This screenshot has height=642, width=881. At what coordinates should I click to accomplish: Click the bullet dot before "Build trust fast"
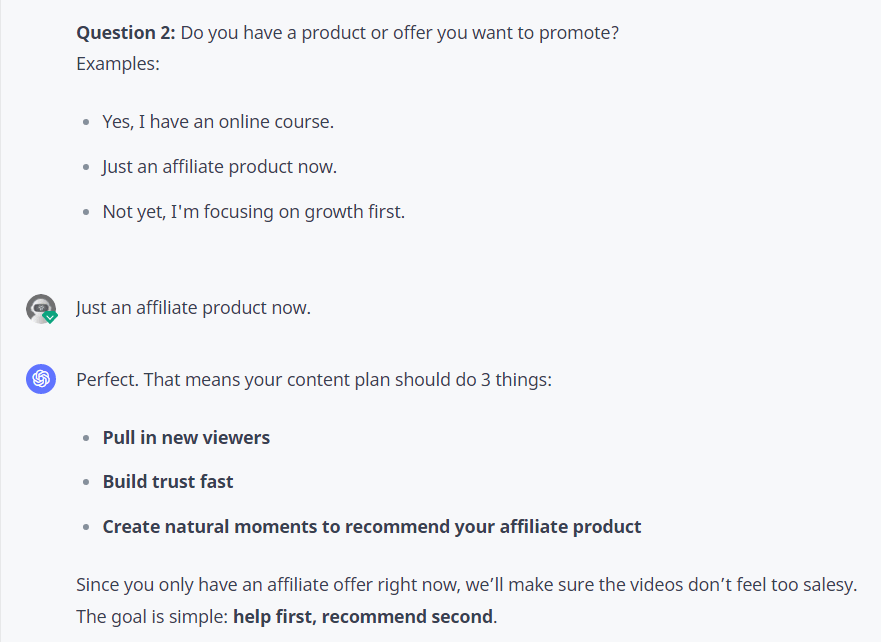[x=87, y=483]
